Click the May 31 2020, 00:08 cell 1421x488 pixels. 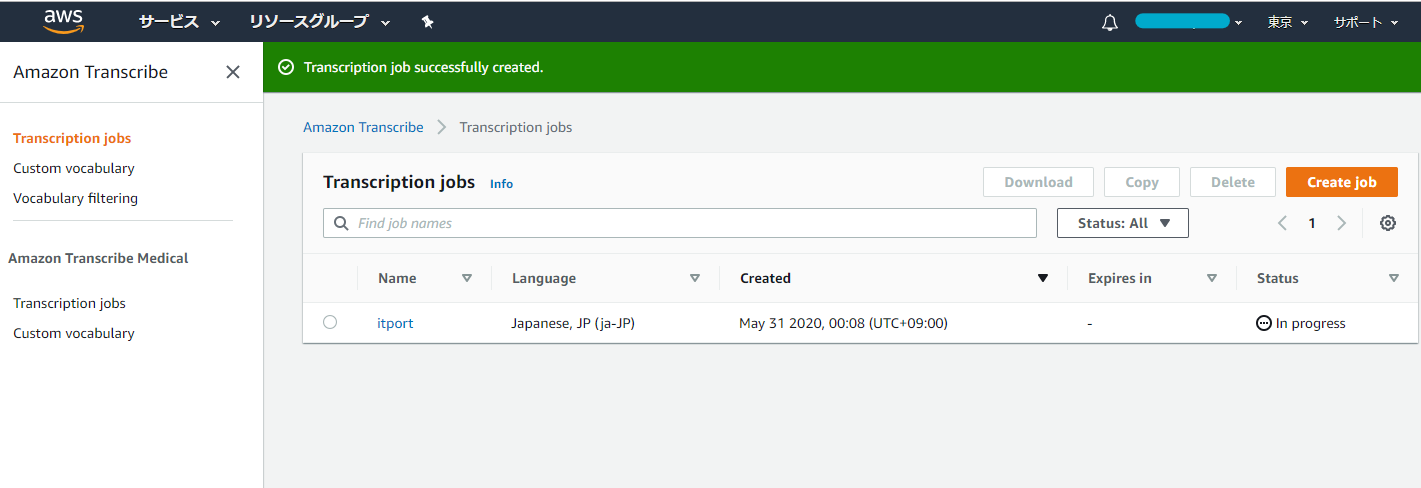[843, 323]
